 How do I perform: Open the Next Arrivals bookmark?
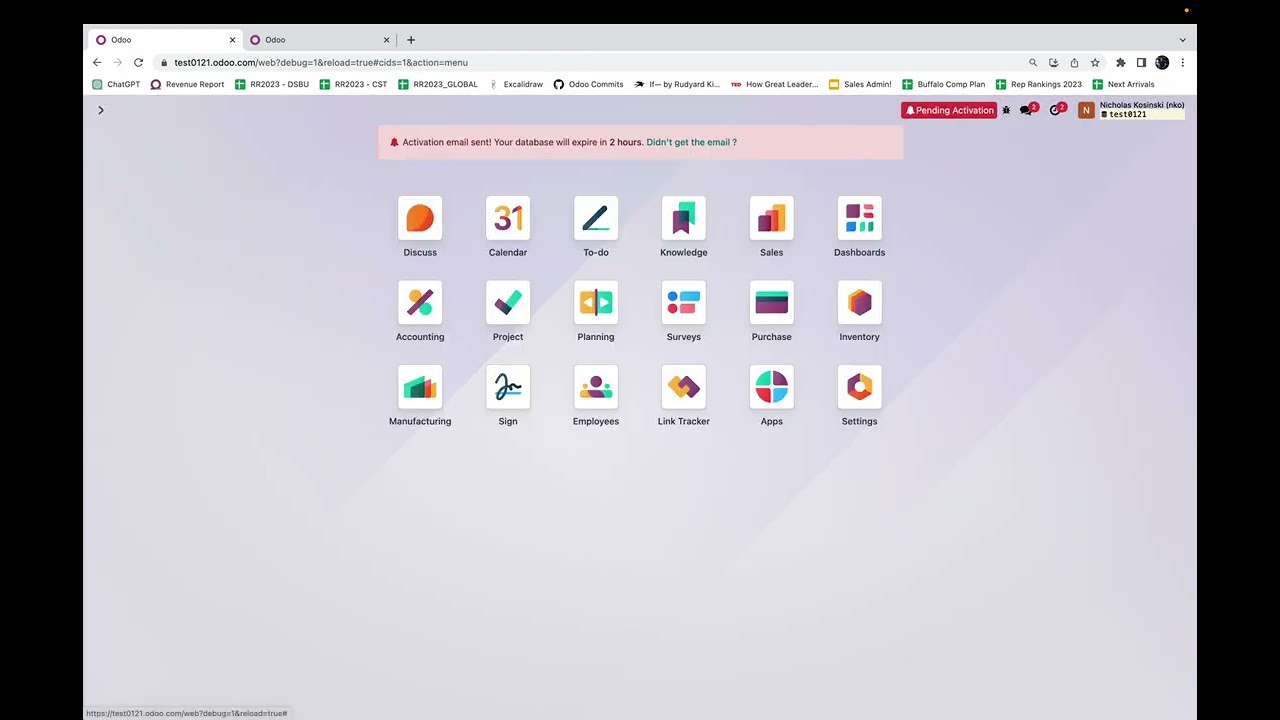pos(1124,84)
